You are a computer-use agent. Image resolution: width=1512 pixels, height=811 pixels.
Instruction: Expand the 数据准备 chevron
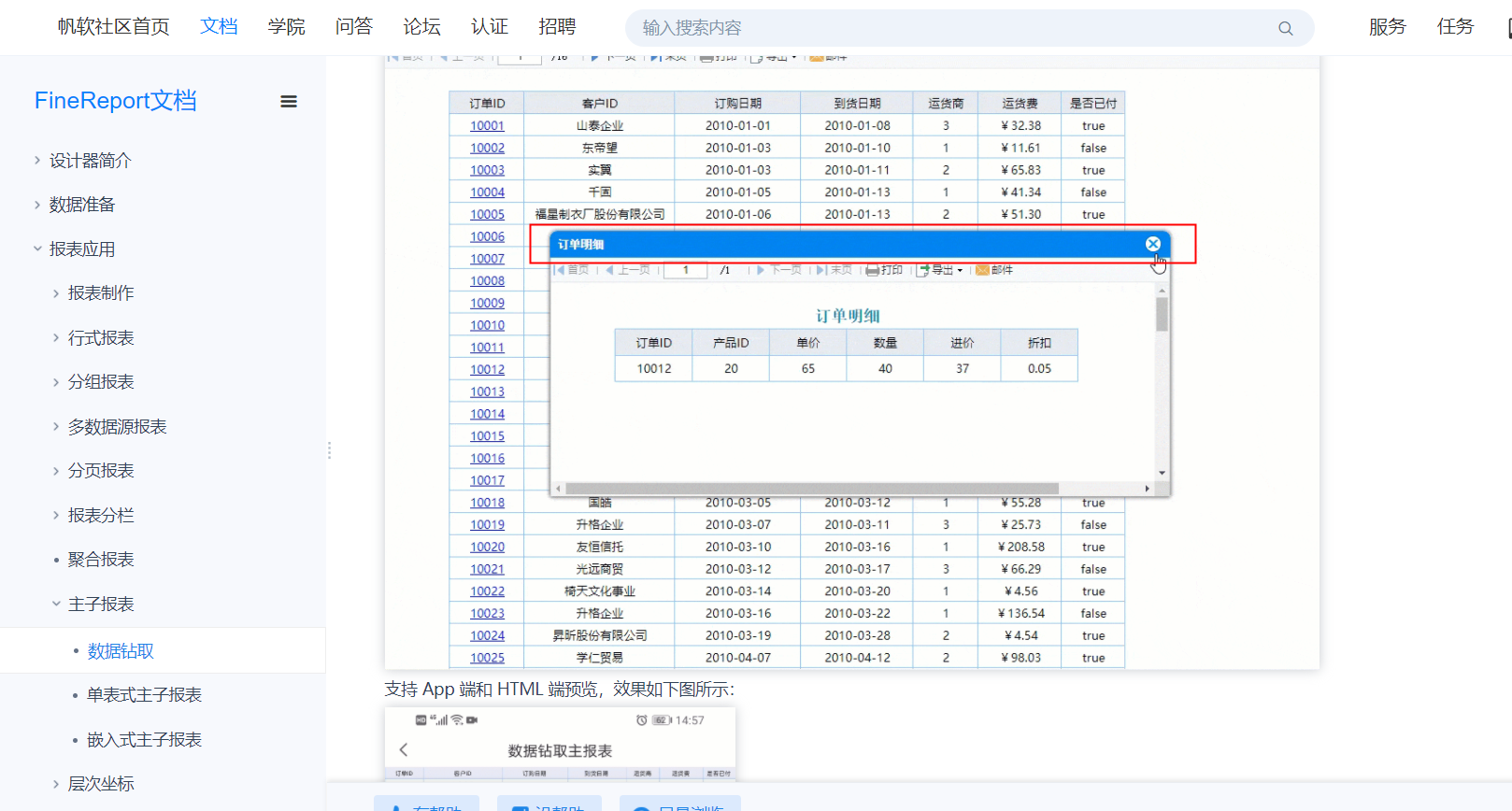pyautogui.click(x=37, y=205)
